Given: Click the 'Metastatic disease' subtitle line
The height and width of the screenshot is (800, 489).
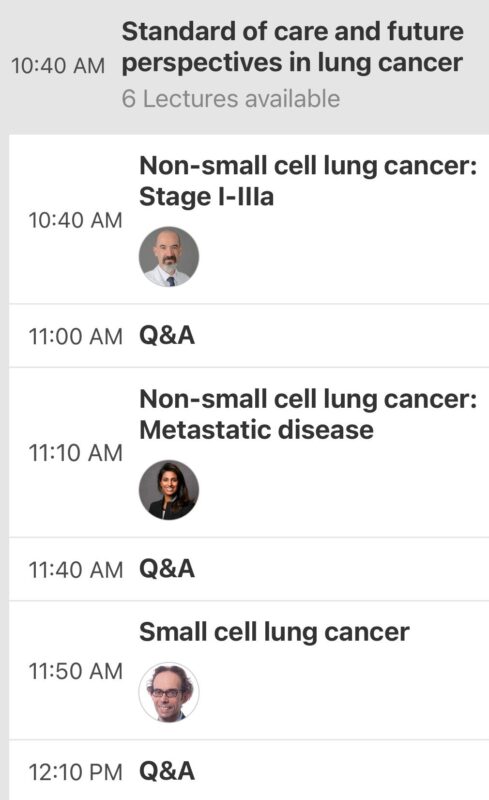Looking at the screenshot, I should (x=256, y=430).
